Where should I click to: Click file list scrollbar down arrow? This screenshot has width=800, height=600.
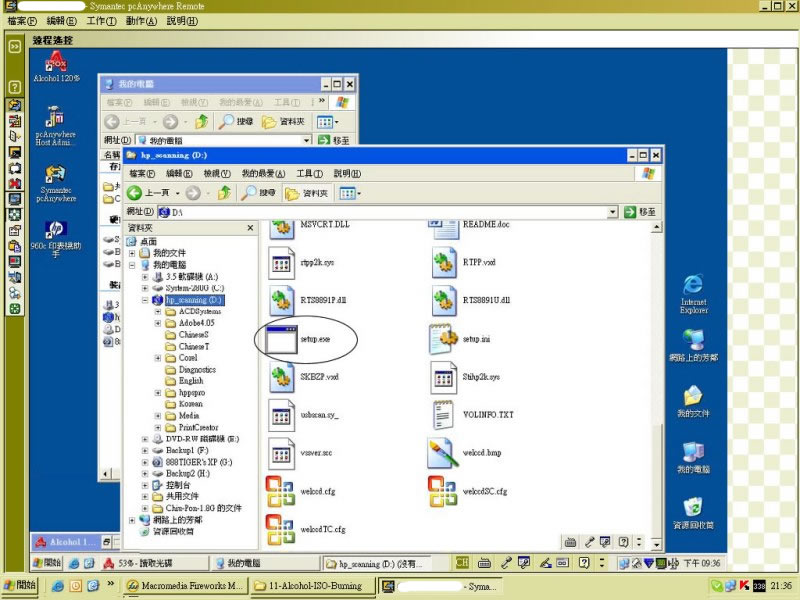[x=657, y=544]
